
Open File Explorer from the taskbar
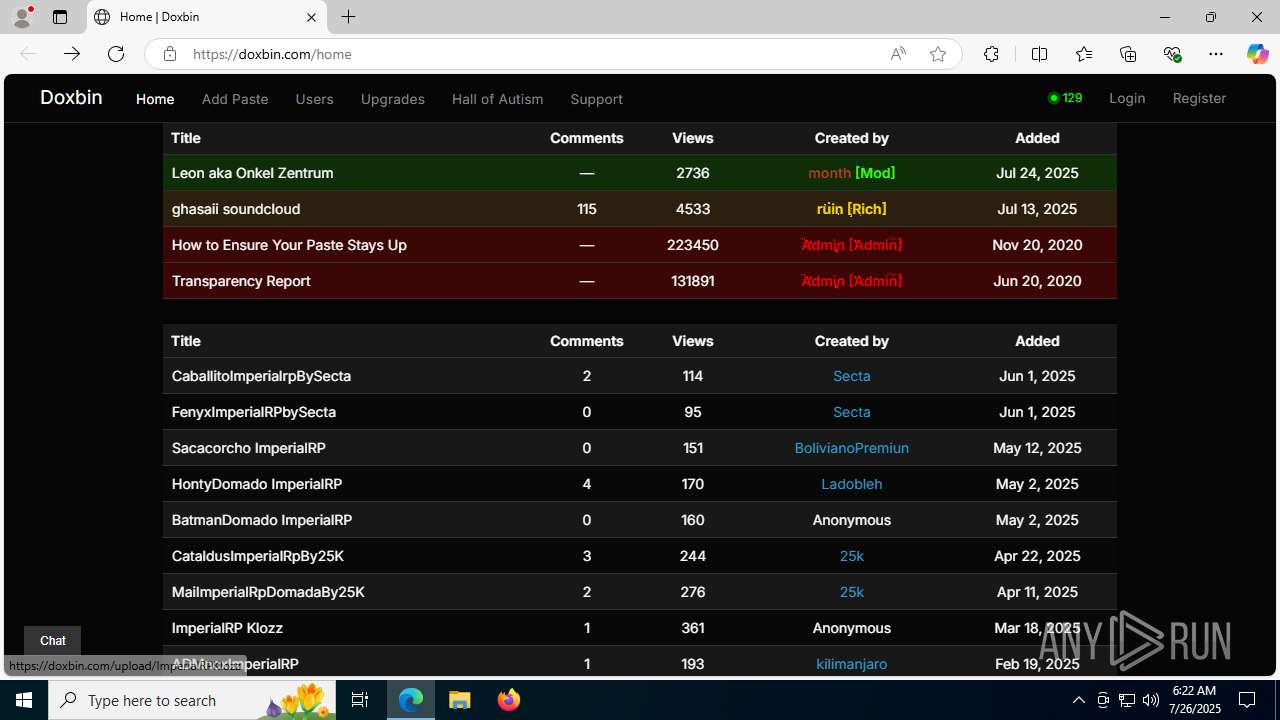(x=460, y=700)
